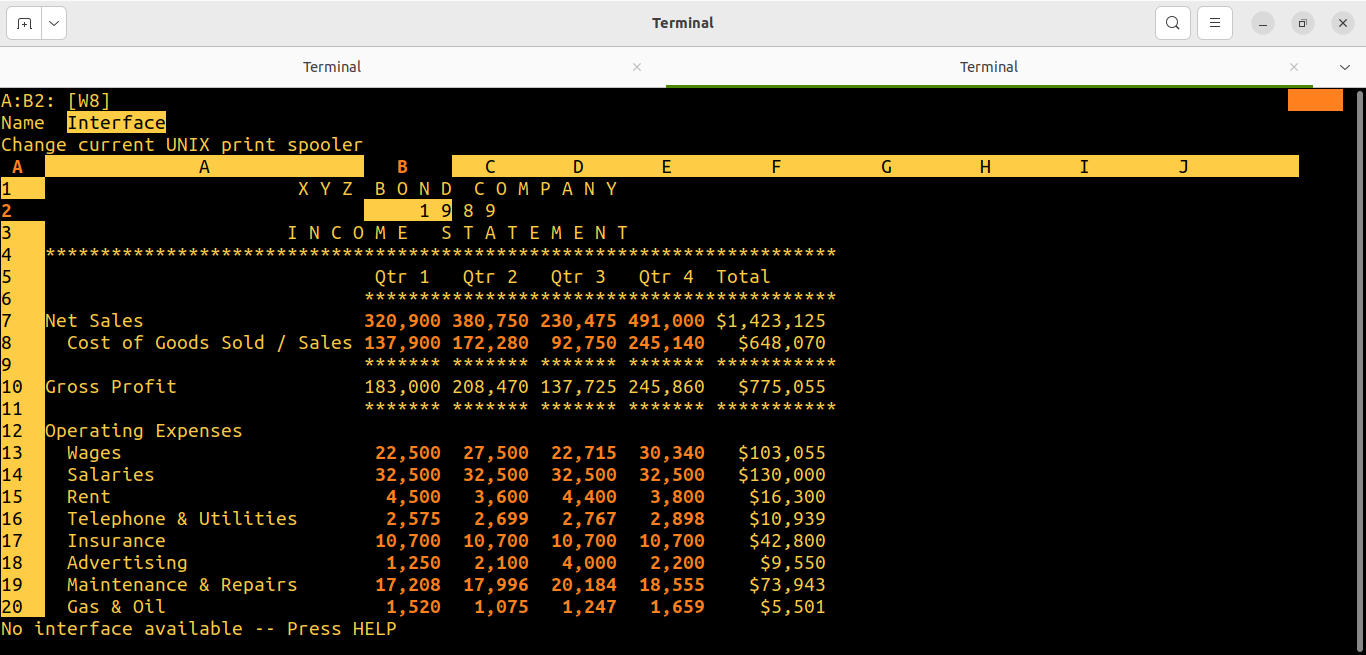Image resolution: width=1366 pixels, height=655 pixels.
Task: Close the Terminal window
Action: 1343,23
